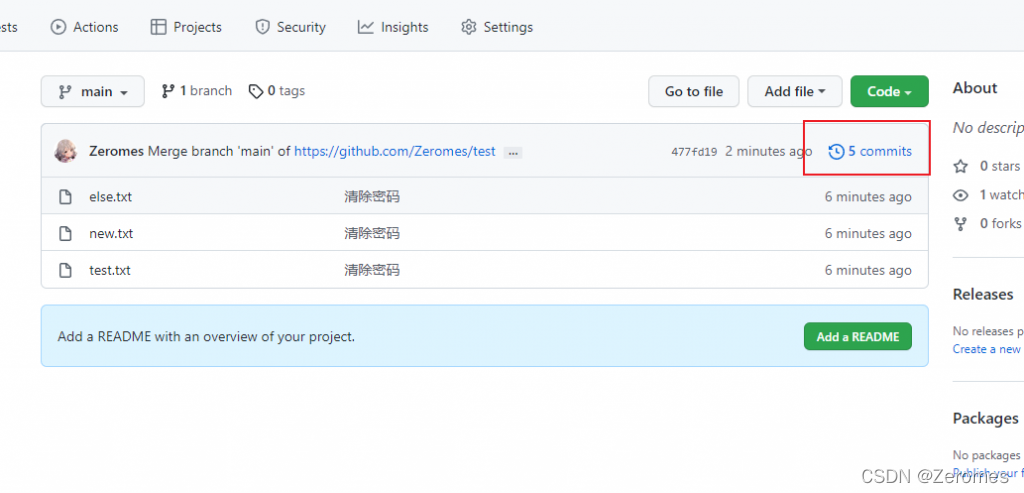View the 1 branch link
The width and height of the screenshot is (1024, 493).
pos(197,91)
